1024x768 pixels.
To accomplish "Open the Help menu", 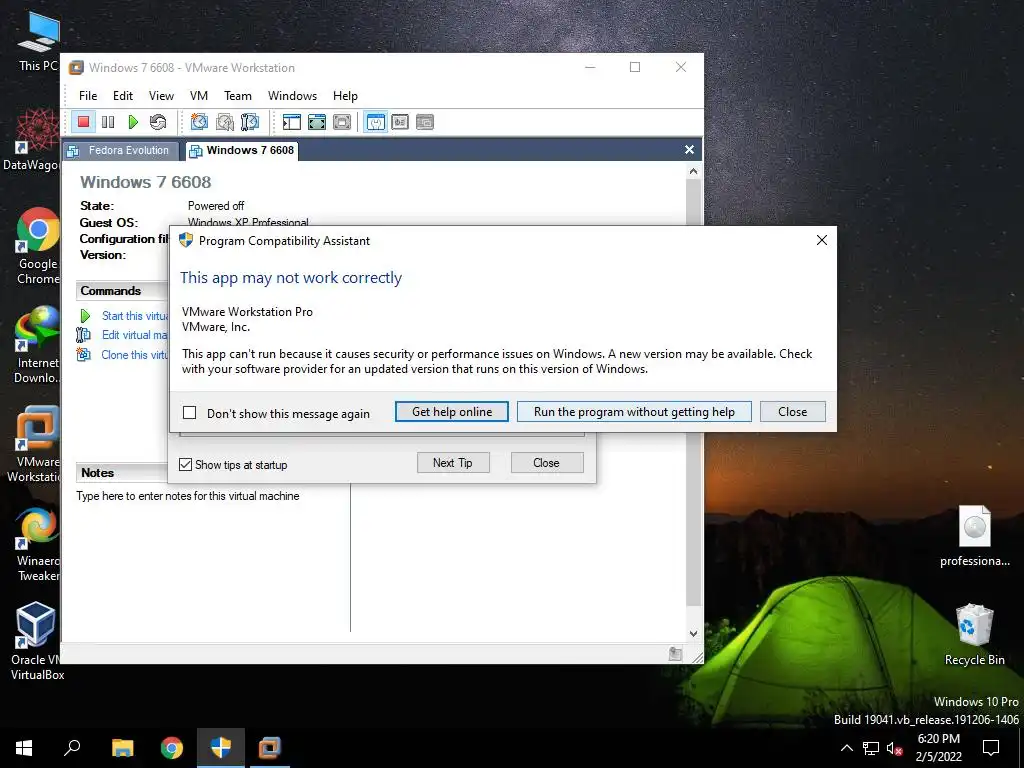I will tap(345, 96).
